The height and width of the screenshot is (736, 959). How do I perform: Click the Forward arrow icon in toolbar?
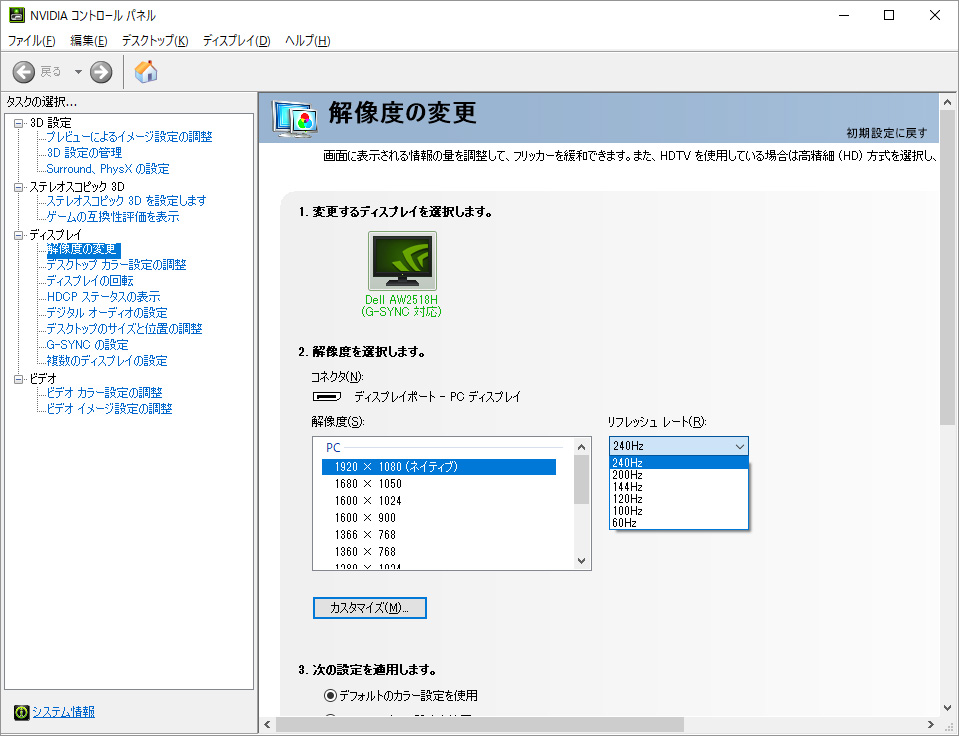click(x=101, y=72)
